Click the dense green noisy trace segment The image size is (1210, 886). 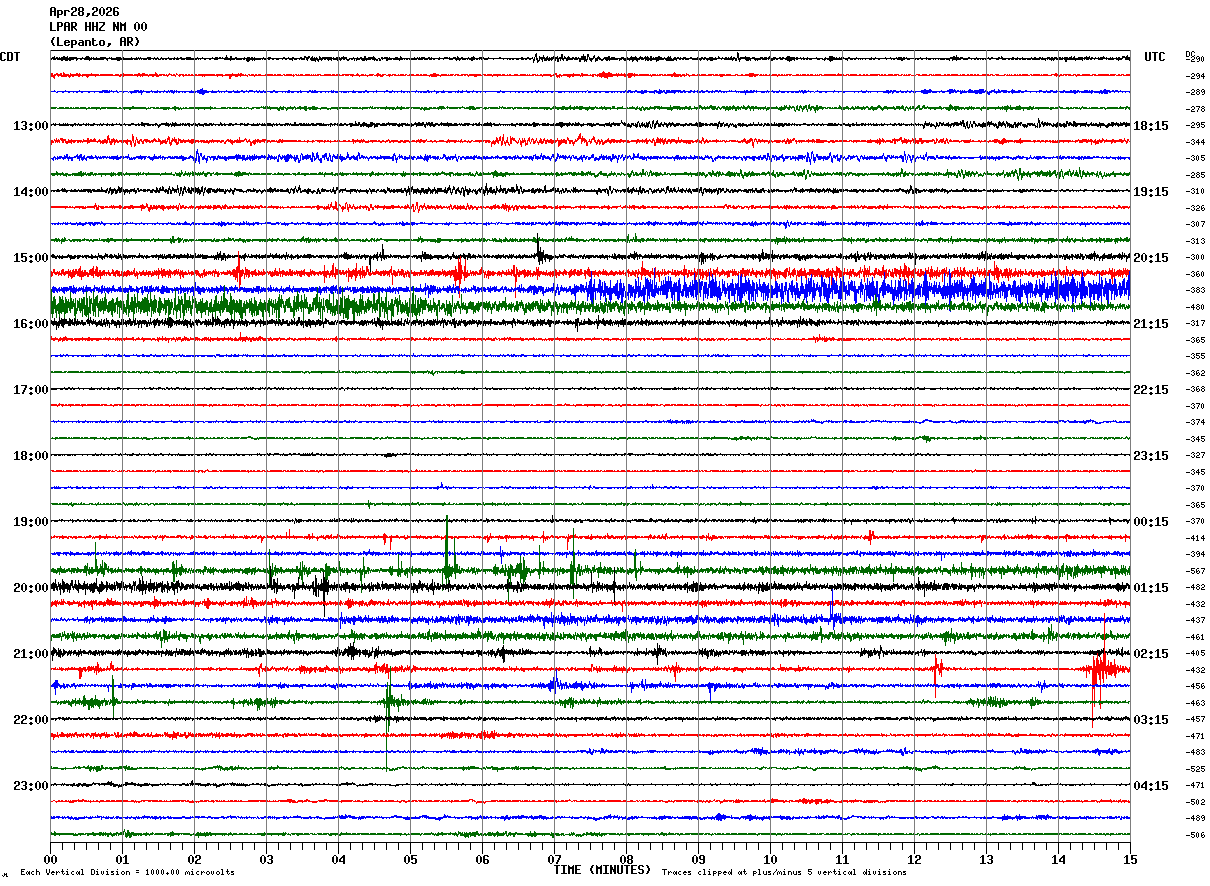point(240,305)
